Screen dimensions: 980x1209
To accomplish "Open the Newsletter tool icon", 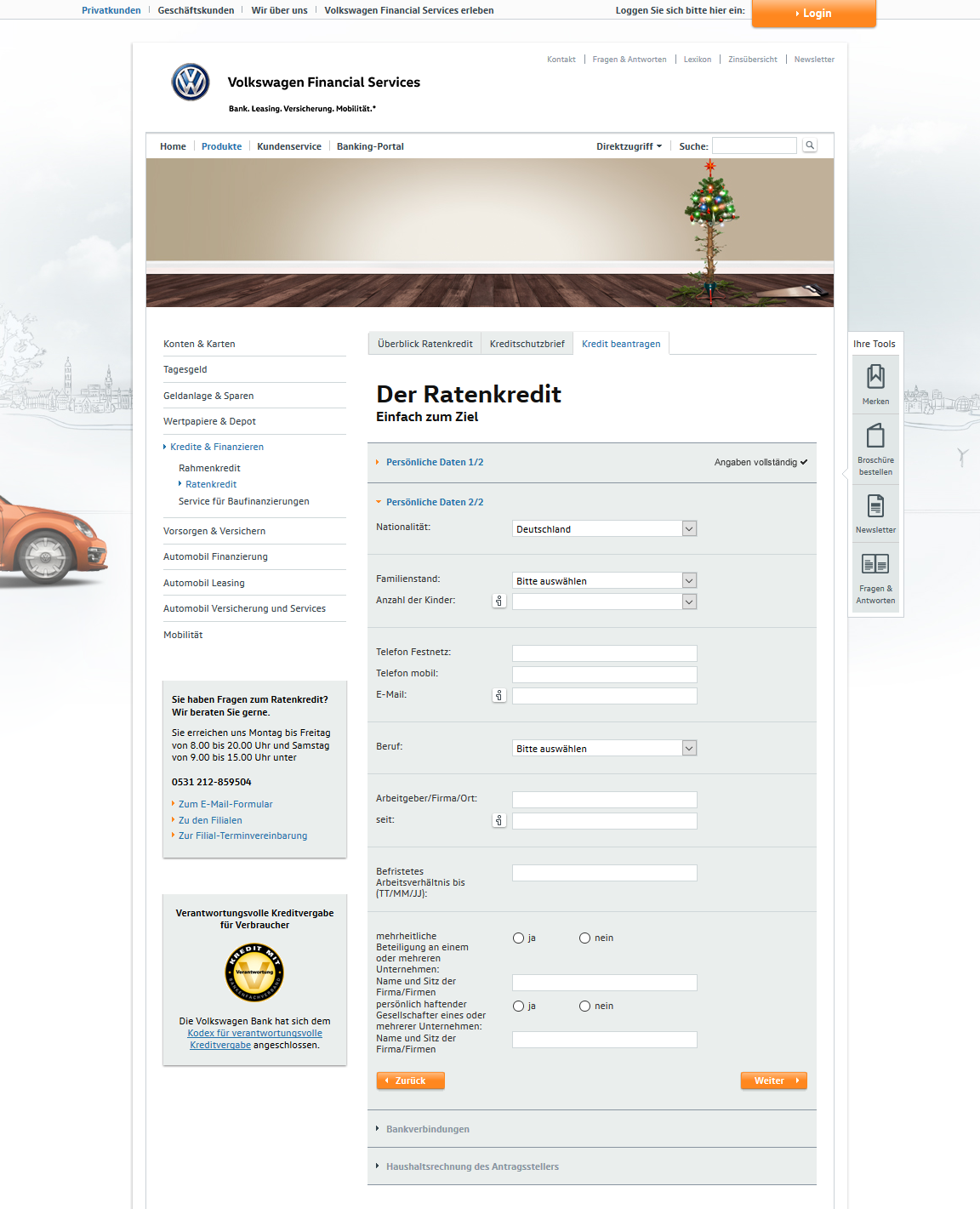I will [875, 514].
